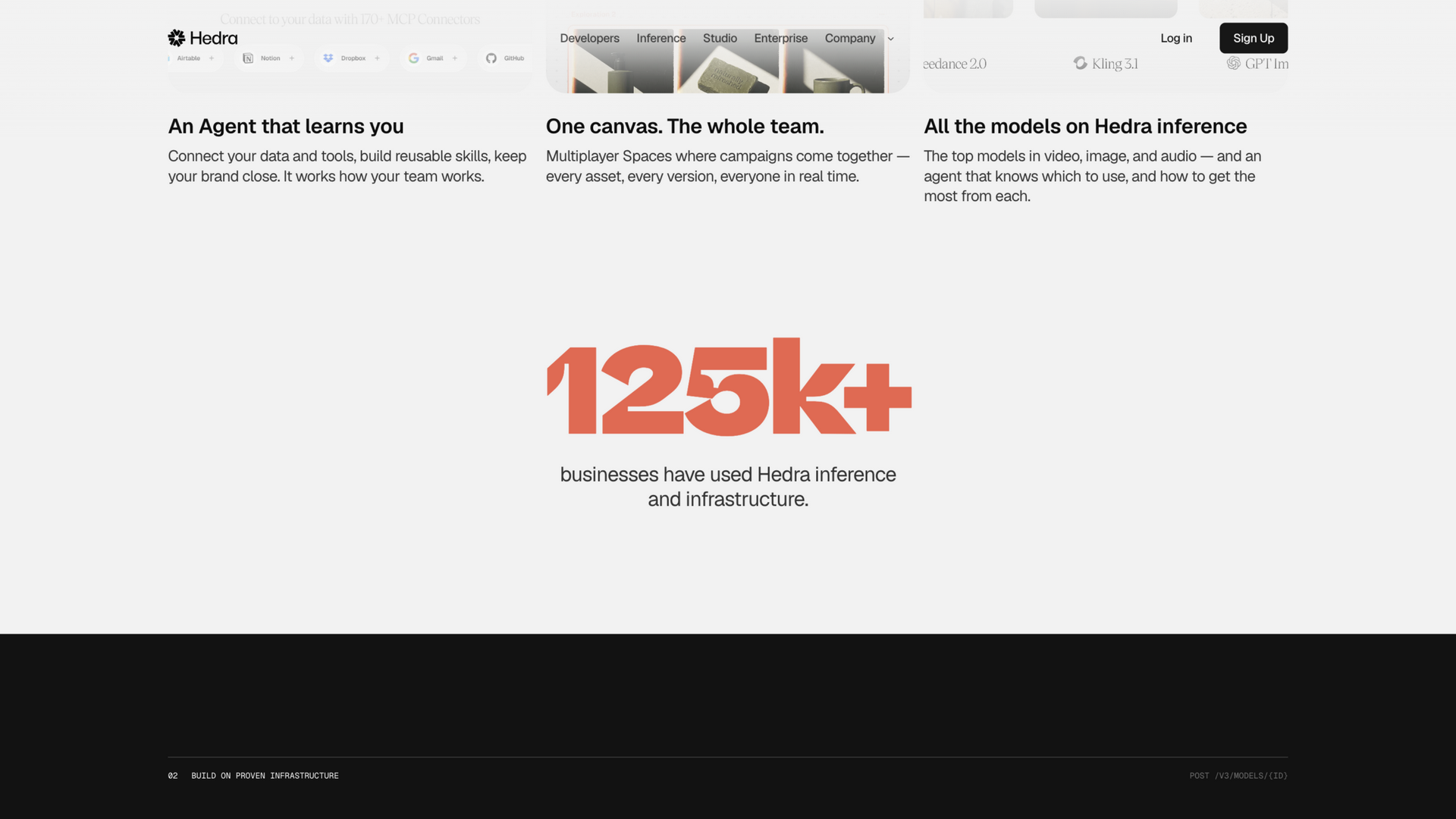Click the plus next to Gmail
The height and width of the screenshot is (819, 1456).
455,58
